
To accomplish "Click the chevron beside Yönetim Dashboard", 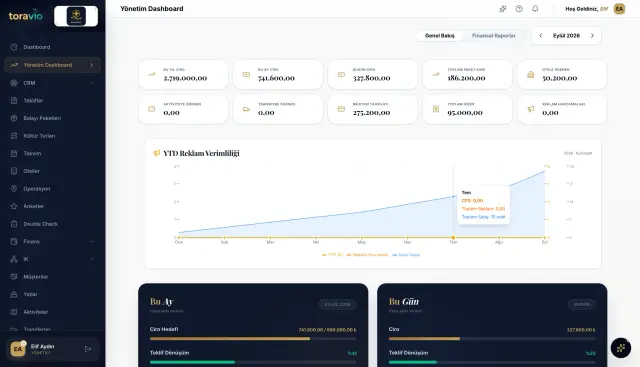I will click(91, 65).
